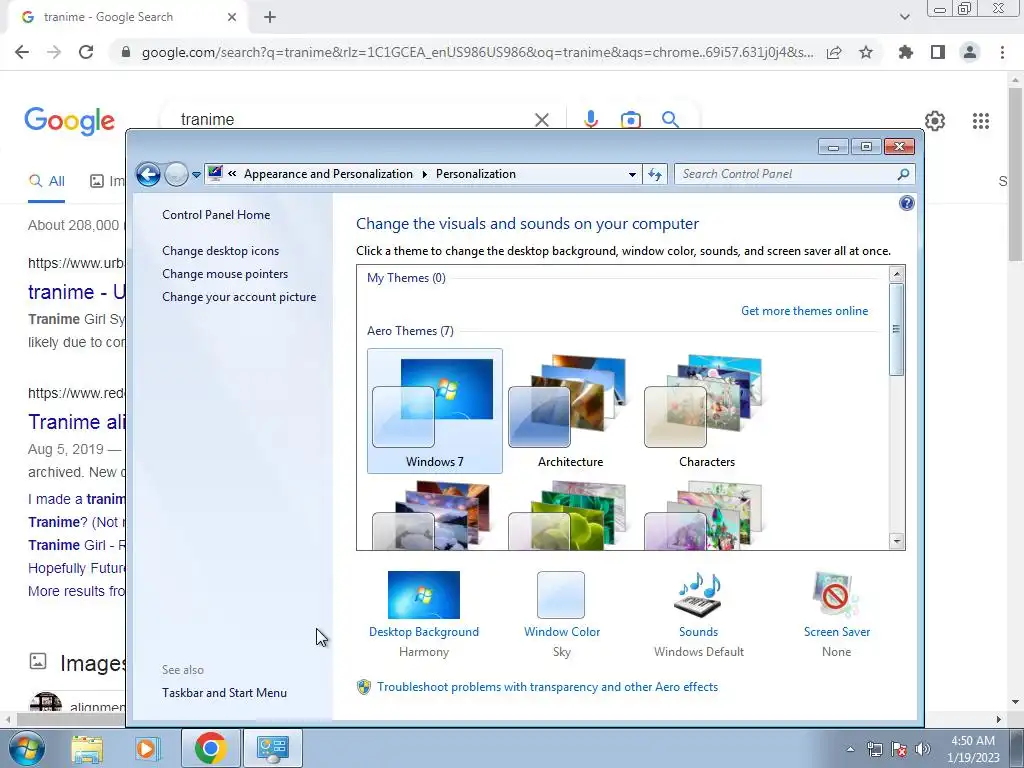Select the Architecture theme
Screen dimensions: 1024x768
(570, 411)
